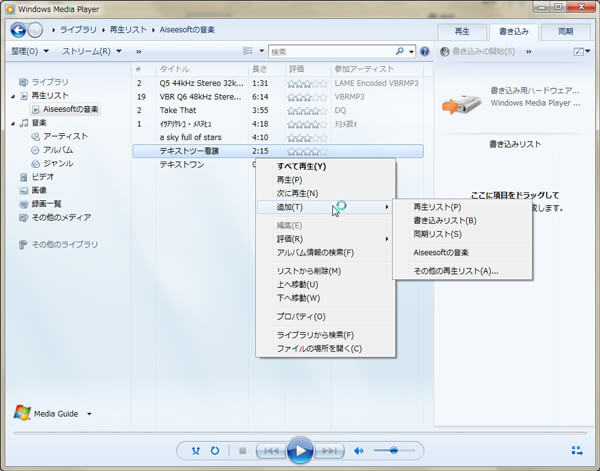Open アルバム in the sidebar
Image resolution: width=600 pixels, height=471 pixels.
click(58, 150)
